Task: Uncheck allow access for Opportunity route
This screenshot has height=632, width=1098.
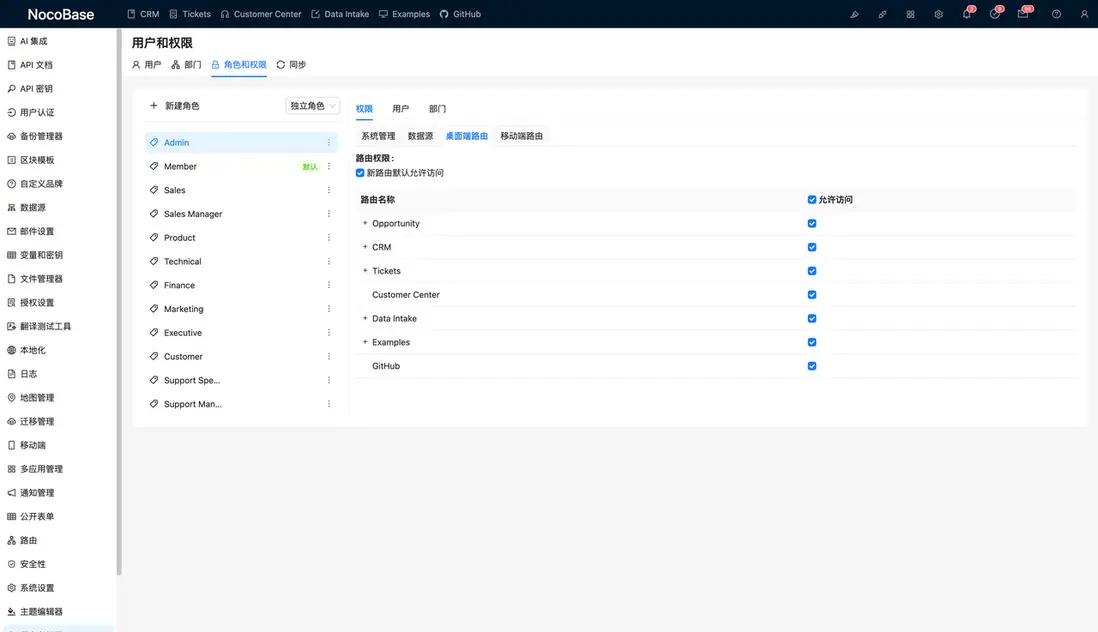Action: [x=812, y=224]
